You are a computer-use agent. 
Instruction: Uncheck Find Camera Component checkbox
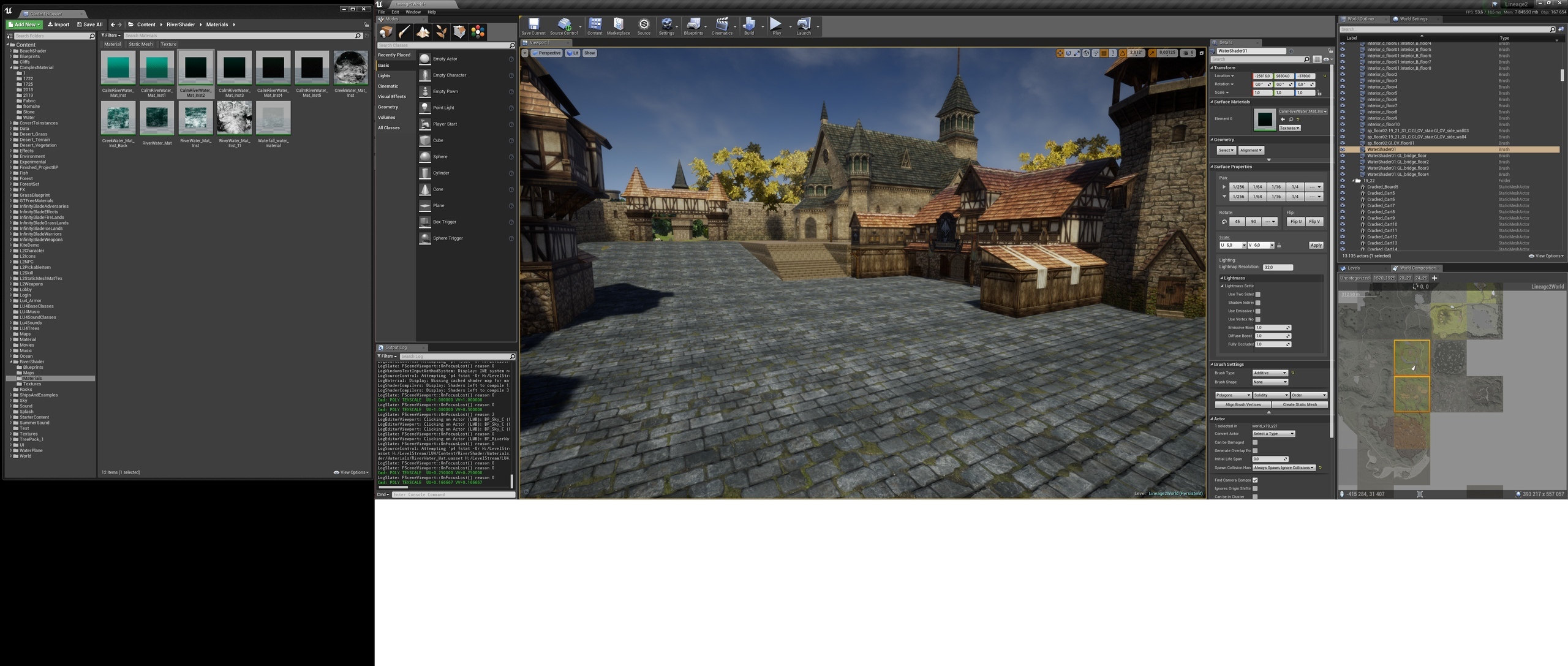(x=1255, y=480)
